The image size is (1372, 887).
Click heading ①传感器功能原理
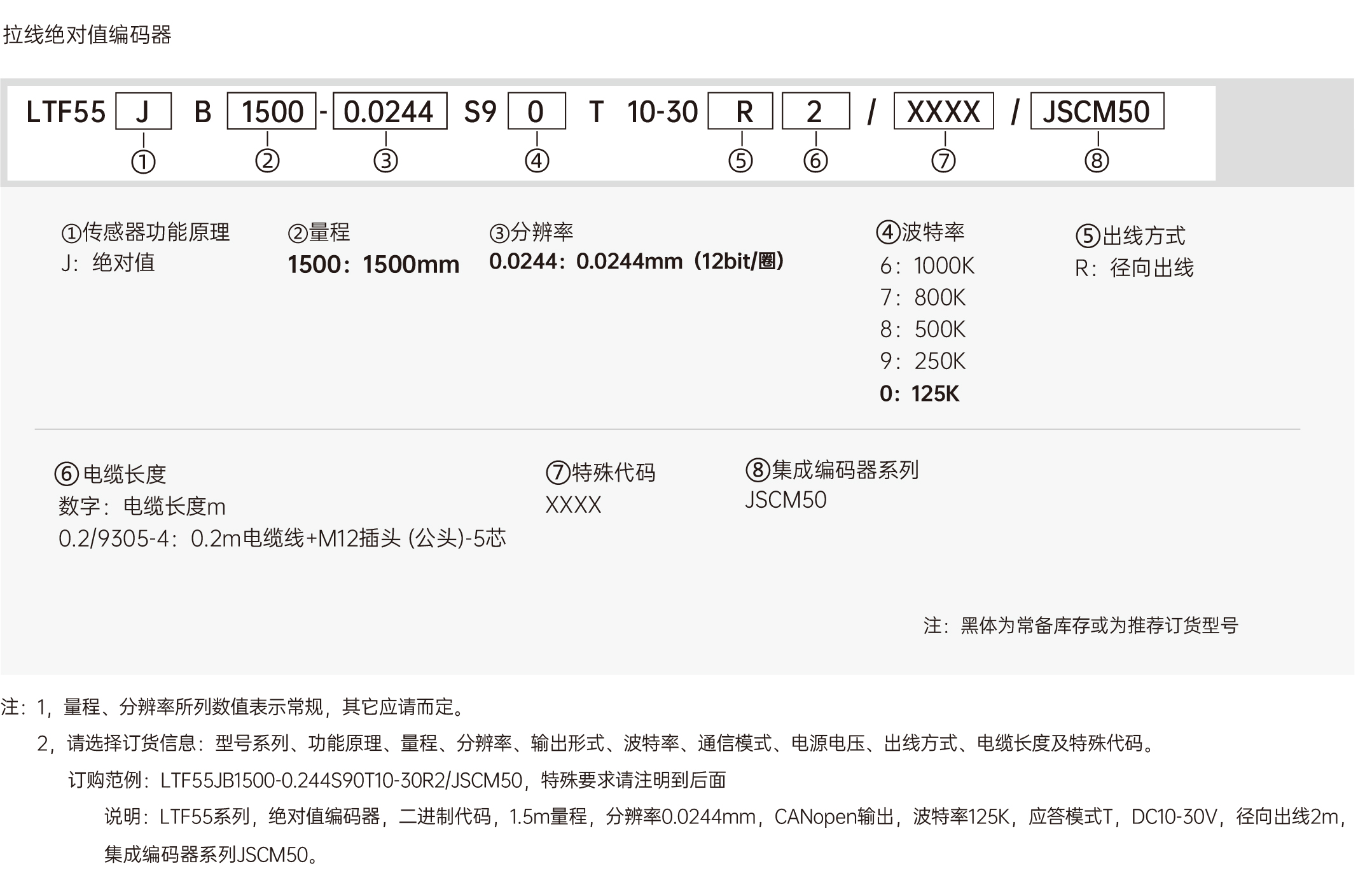pos(146,232)
